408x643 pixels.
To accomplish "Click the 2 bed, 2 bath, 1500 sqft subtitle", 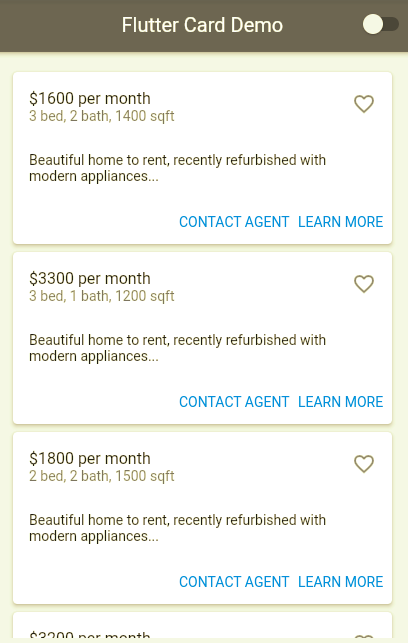I will [102, 477].
